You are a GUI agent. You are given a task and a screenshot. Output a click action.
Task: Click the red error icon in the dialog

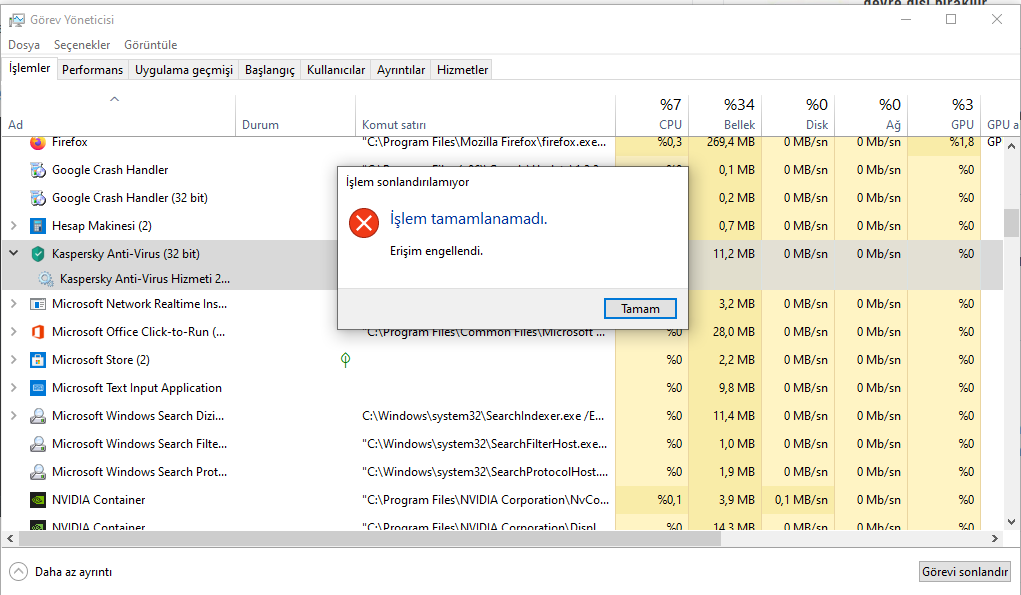[364, 223]
